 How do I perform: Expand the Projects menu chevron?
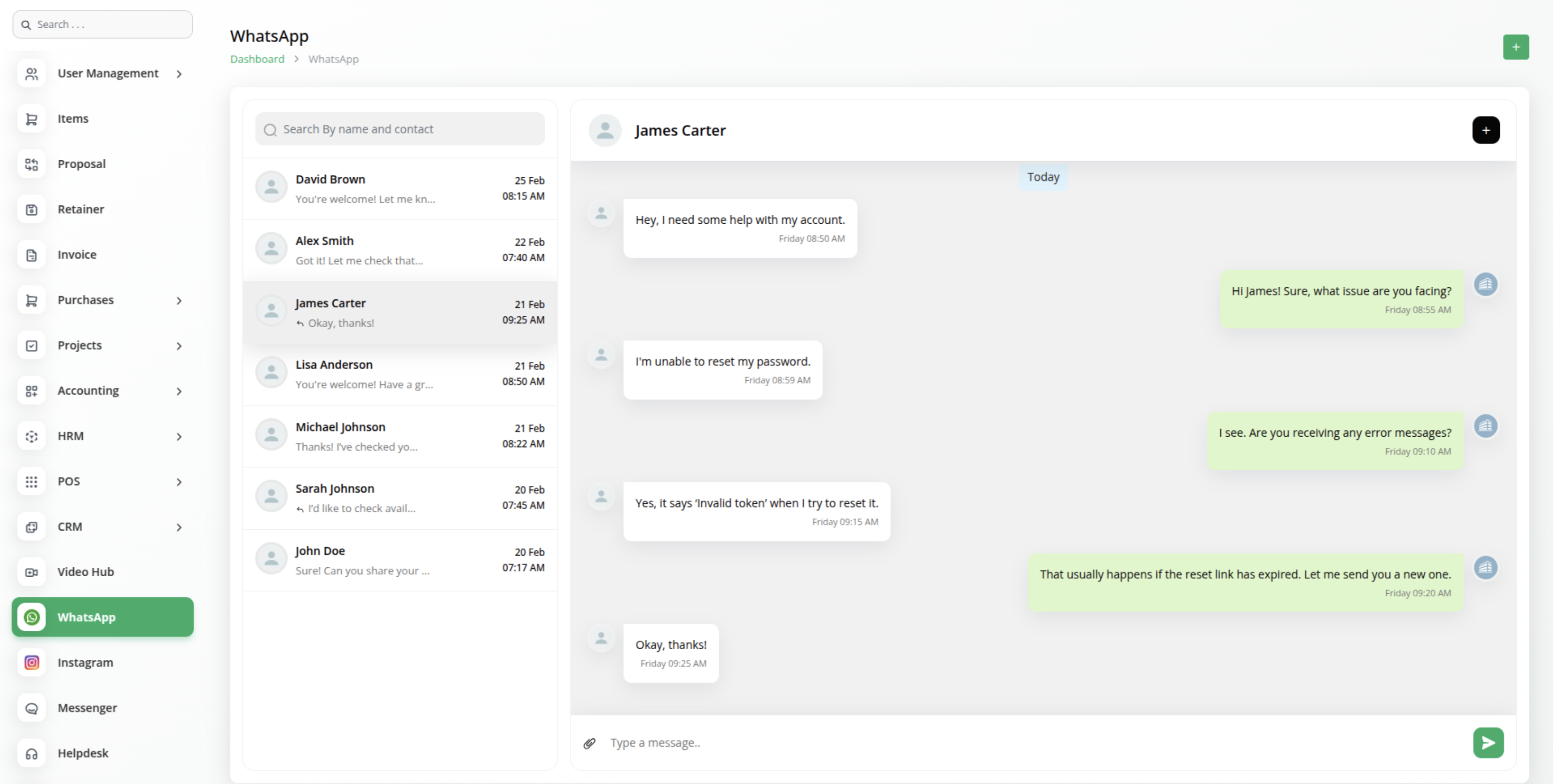pyautogui.click(x=179, y=346)
